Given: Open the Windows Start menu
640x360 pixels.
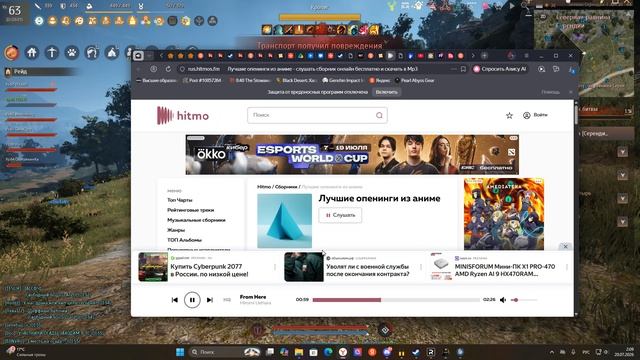Looking at the screenshot, I should pyautogui.click(x=180, y=352).
